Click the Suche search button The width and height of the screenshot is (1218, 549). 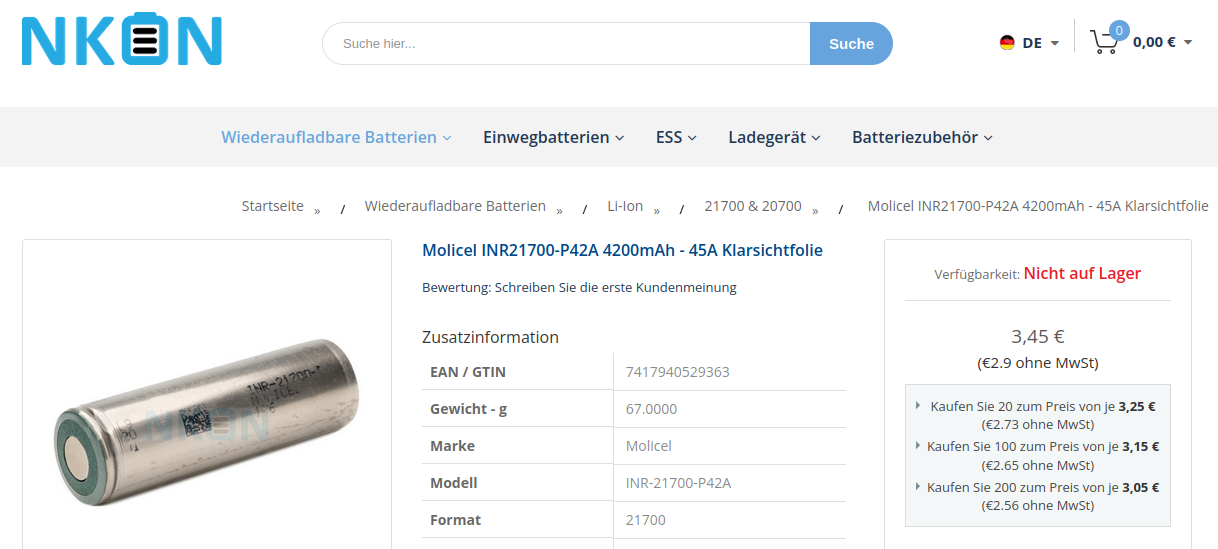tap(851, 44)
